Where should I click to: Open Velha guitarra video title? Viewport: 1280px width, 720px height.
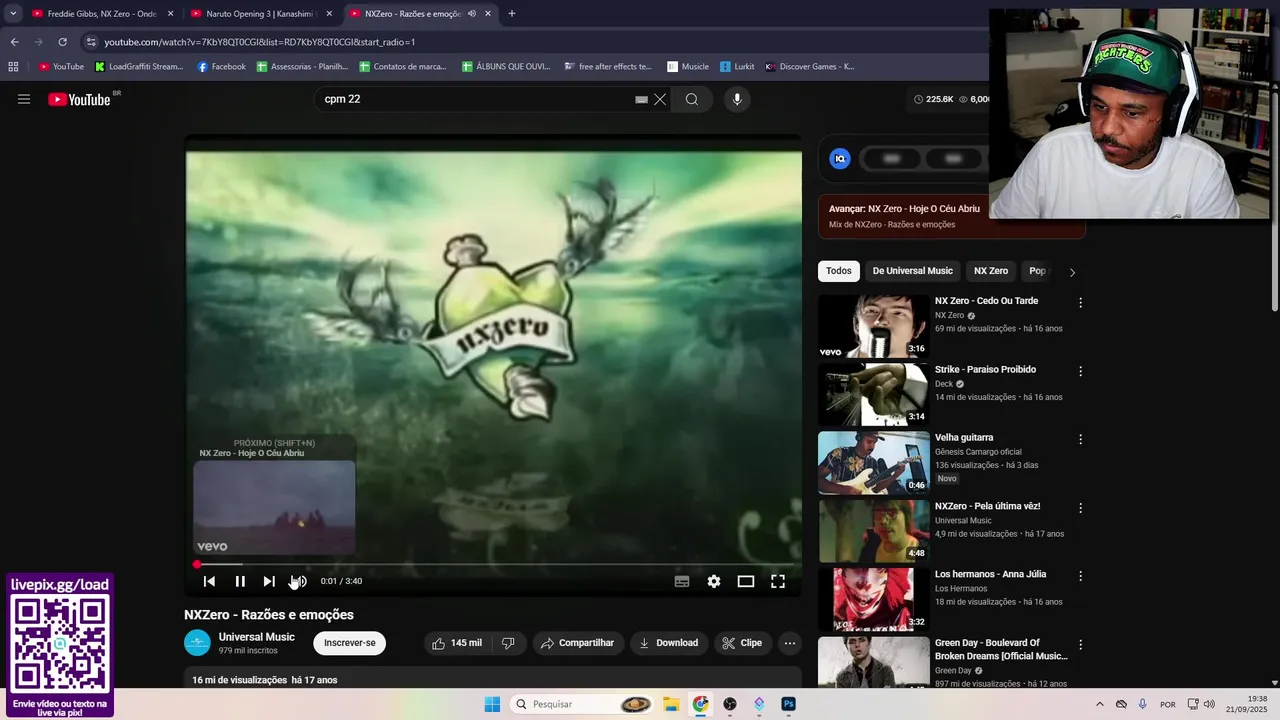(964, 438)
